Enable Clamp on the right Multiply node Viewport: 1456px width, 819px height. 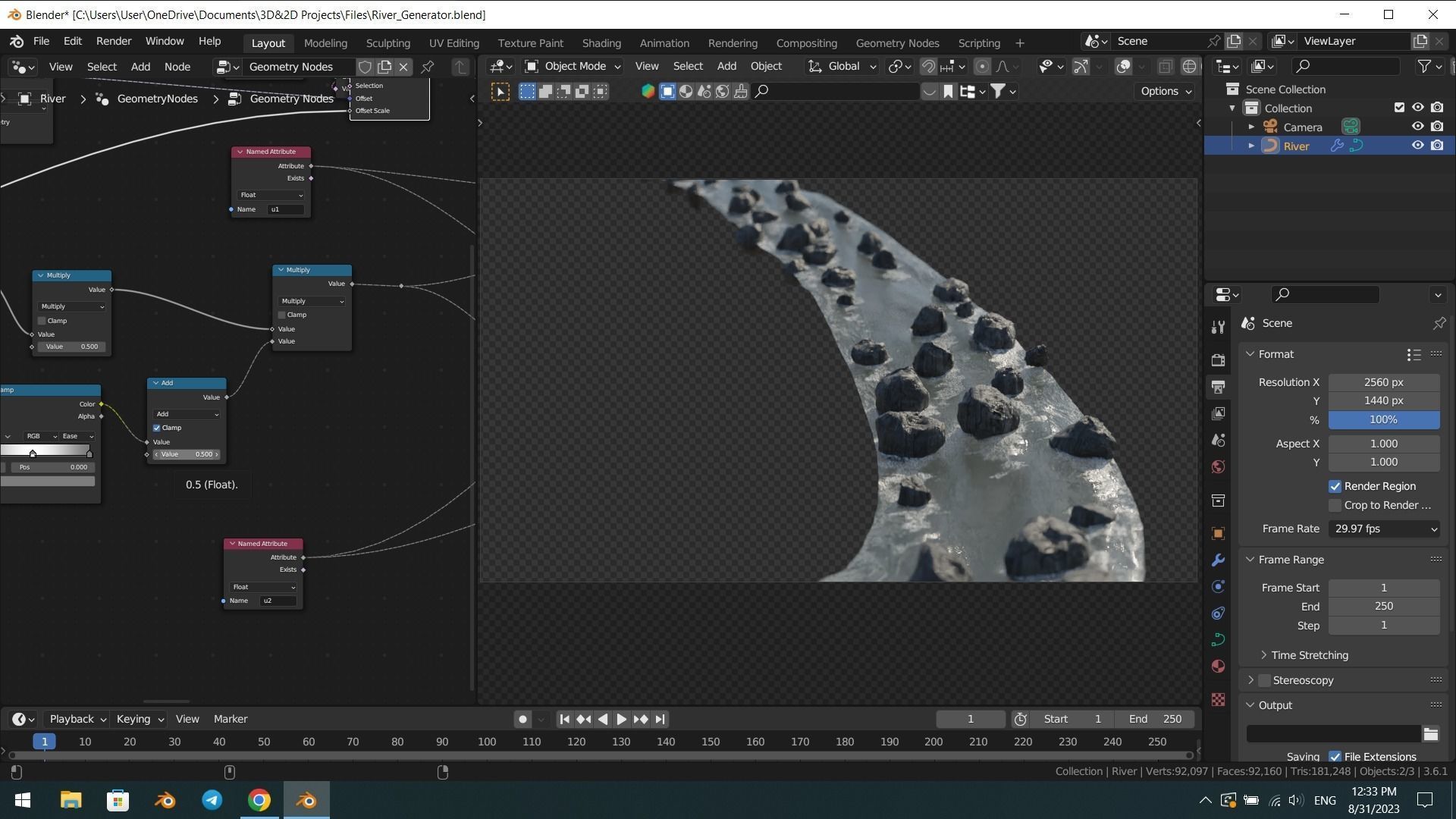[x=282, y=315]
